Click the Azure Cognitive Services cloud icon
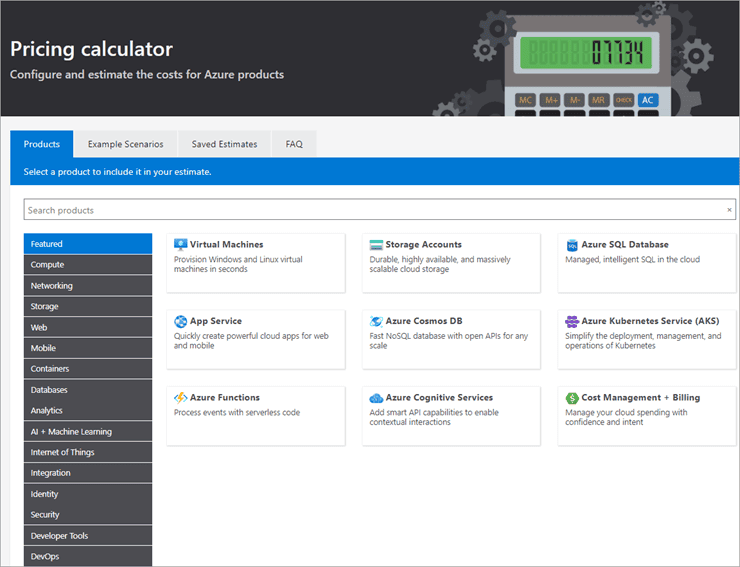 (x=376, y=398)
